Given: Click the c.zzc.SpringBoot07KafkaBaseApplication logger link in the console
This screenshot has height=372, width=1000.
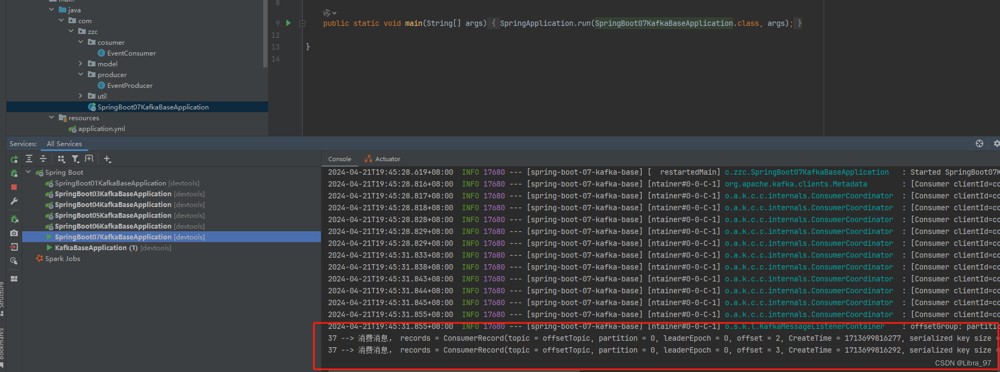Looking at the screenshot, I should point(806,172).
